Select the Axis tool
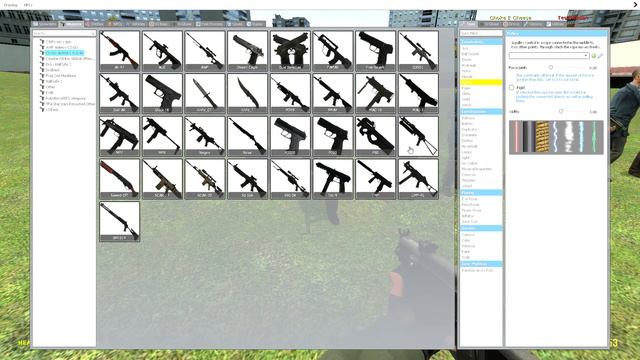 tap(465, 48)
